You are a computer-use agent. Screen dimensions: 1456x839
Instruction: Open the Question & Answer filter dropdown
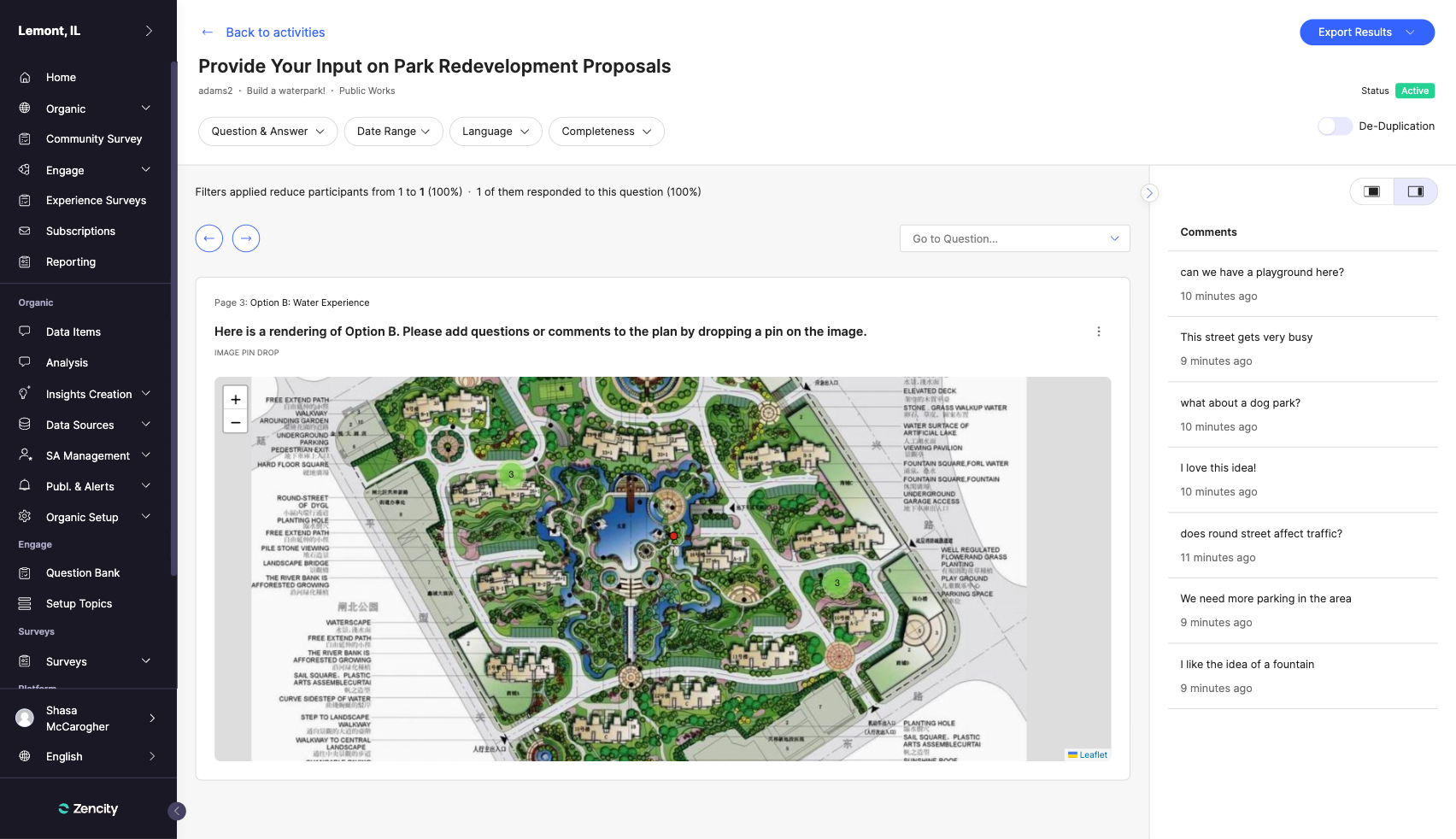pyautogui.click(x=267, y=132)
